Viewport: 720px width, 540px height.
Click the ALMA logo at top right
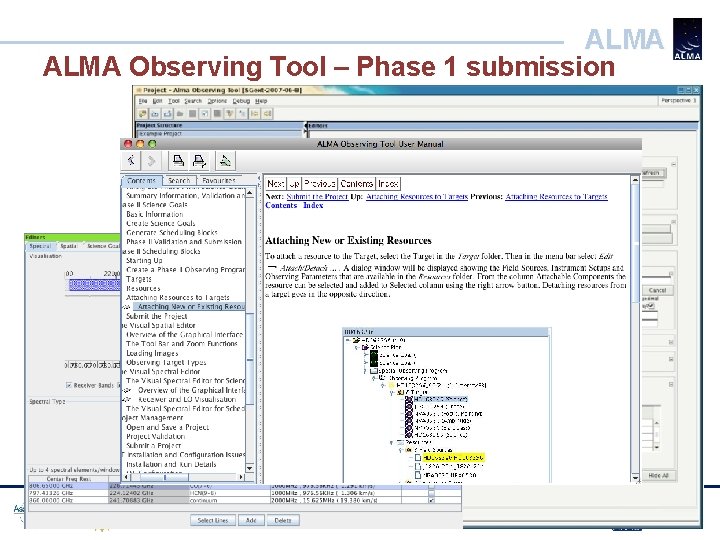(687, 39)
